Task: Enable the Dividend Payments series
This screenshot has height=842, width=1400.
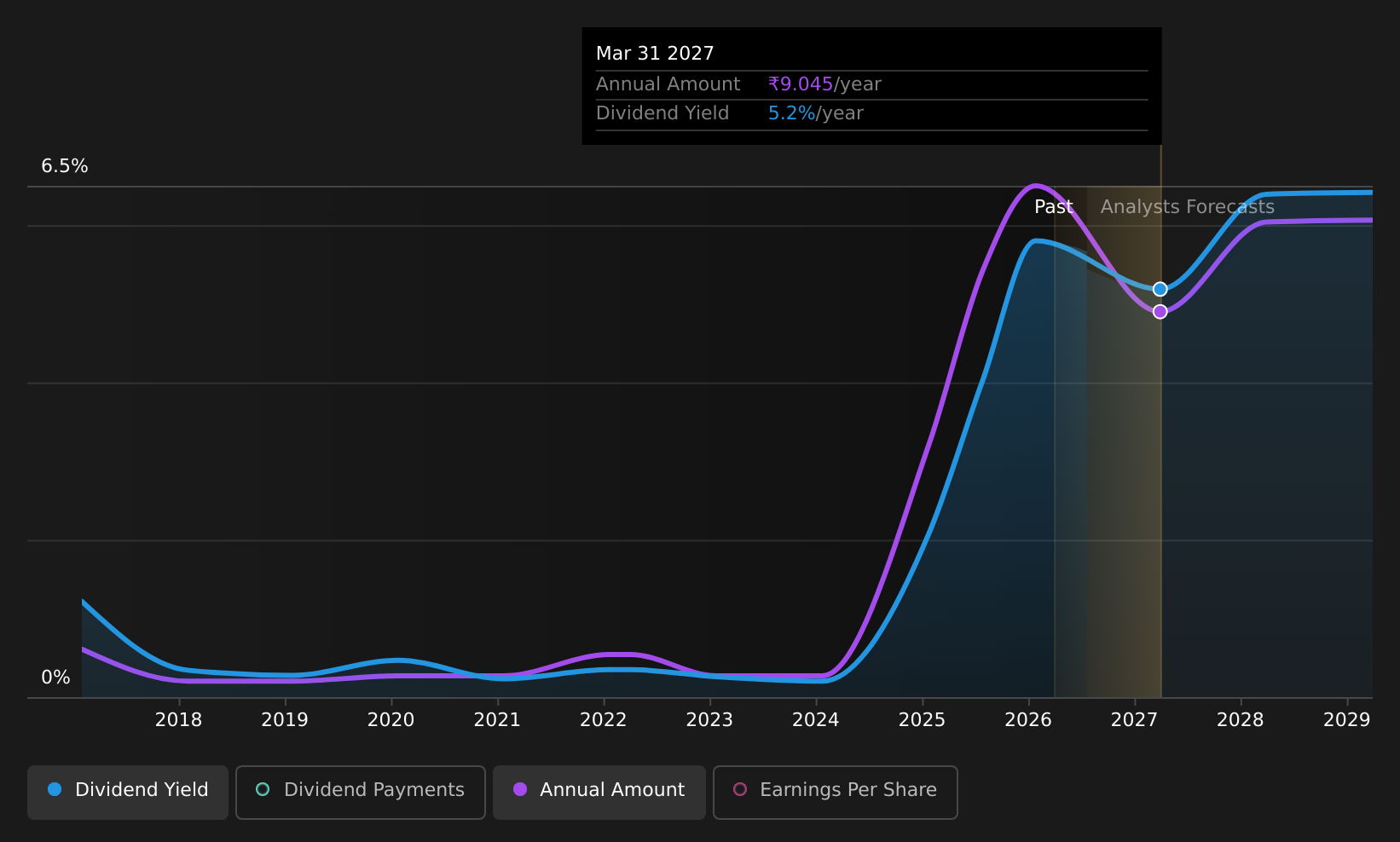Action: [x=361, y=792]
